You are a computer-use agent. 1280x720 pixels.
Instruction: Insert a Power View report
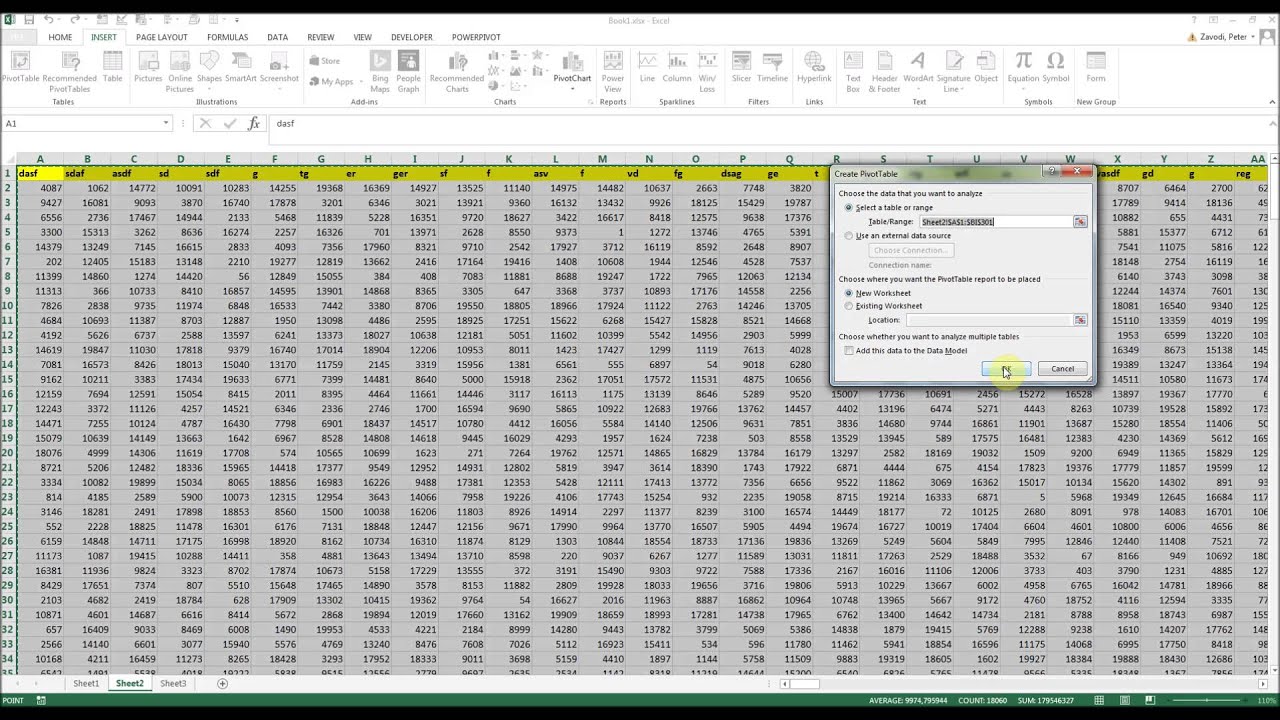613,70
